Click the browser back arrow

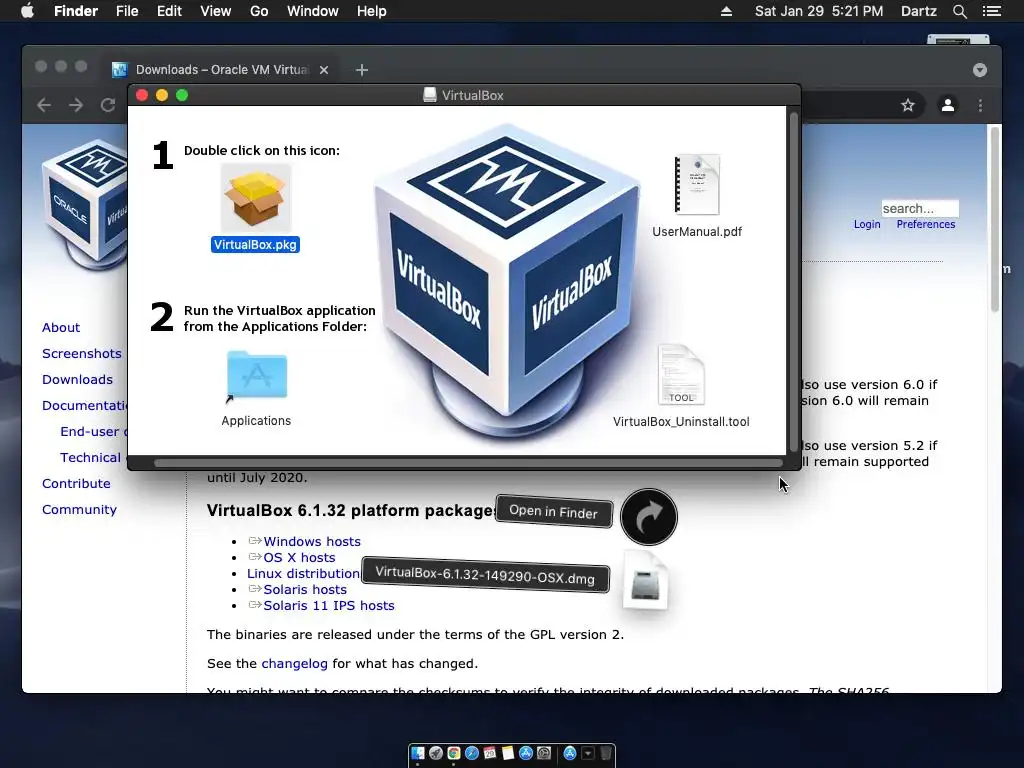(44, 105)
